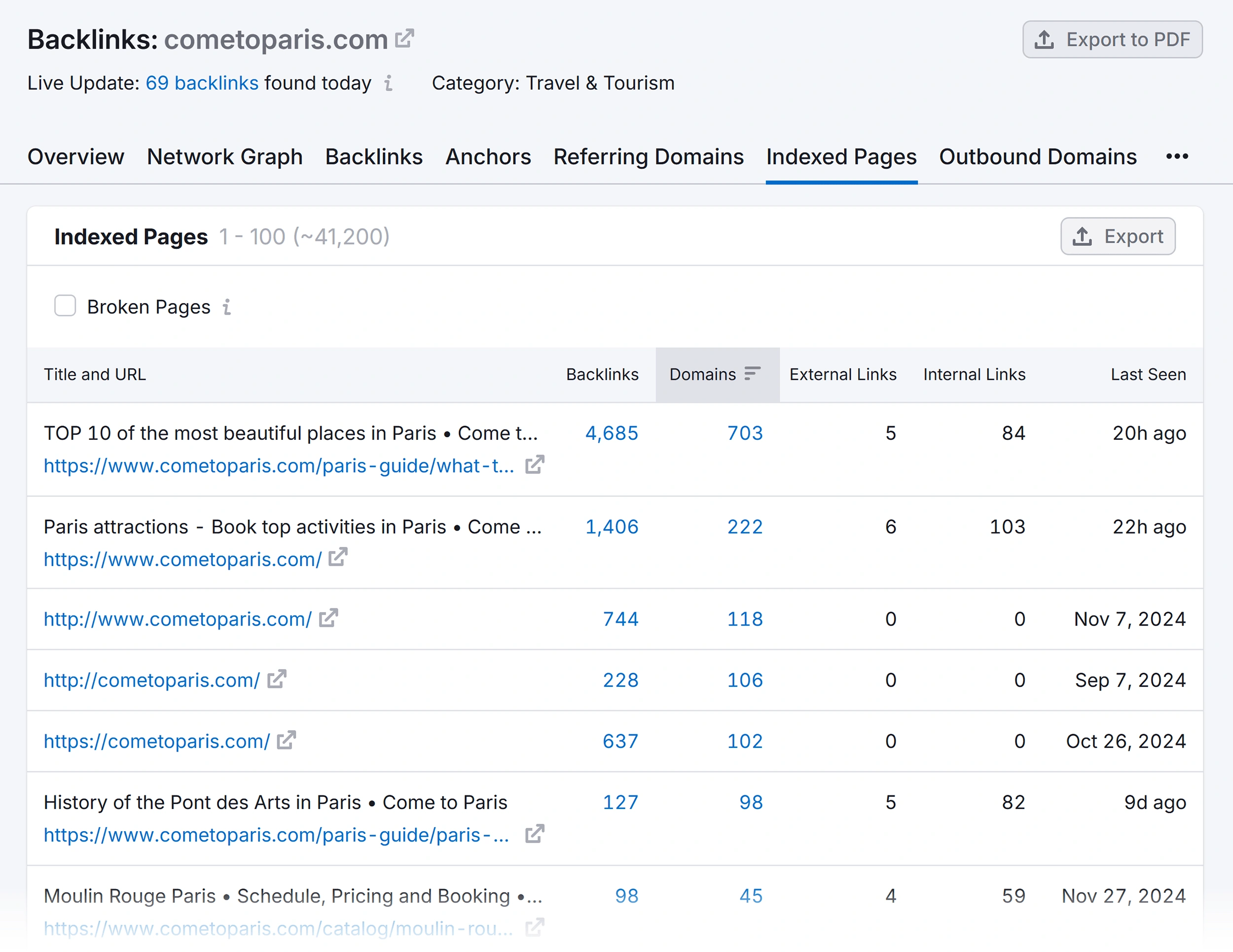Click internal links value 103
The height and width of the screenshot is (952, 1233).
tap(1007, 527)
